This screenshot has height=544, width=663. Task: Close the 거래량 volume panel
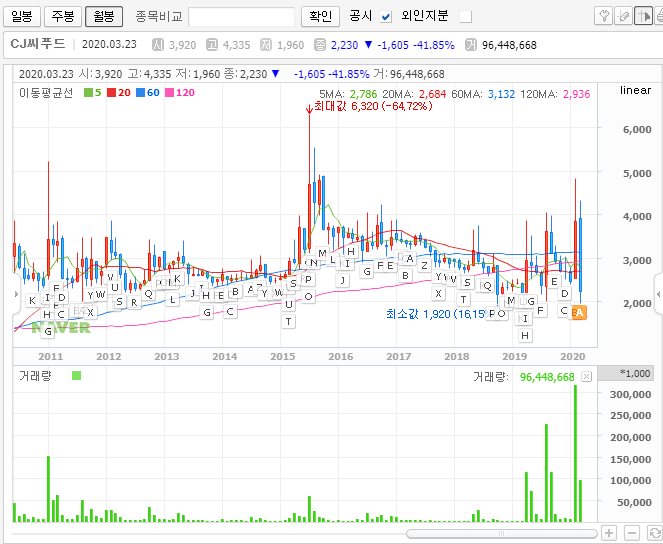[586, 377]
